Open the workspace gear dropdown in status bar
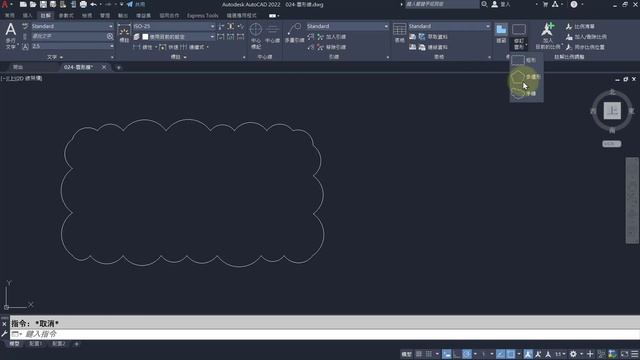 [x=581, y=354]
